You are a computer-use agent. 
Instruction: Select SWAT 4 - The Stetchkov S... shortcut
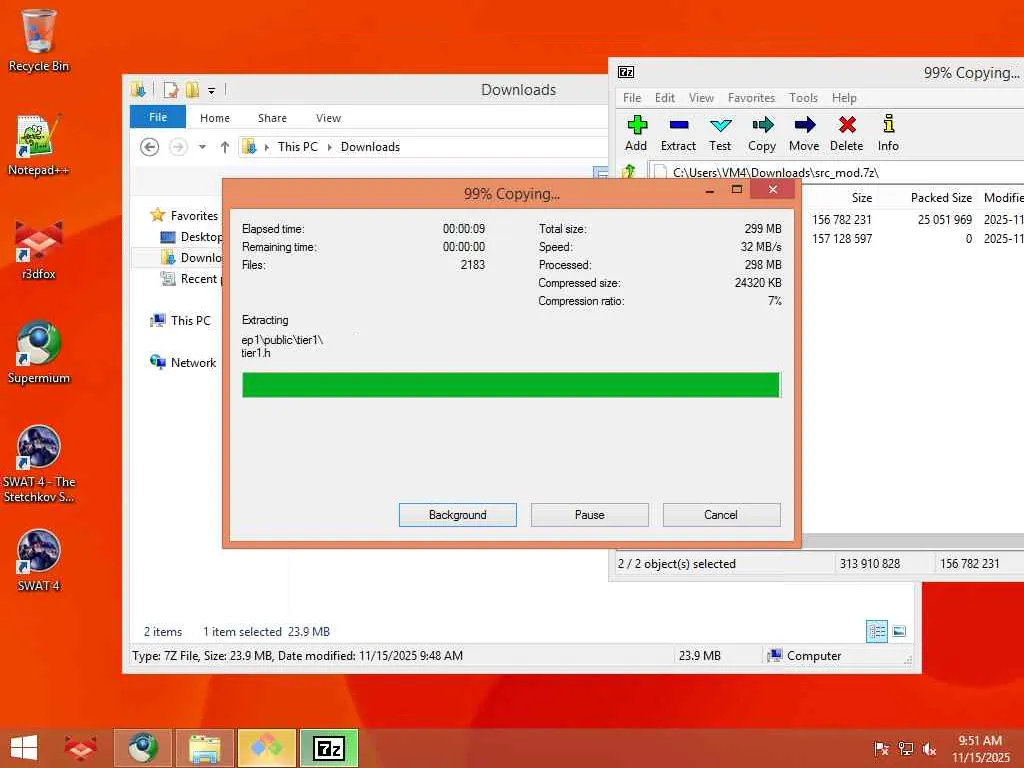click(x=39, y=464)
